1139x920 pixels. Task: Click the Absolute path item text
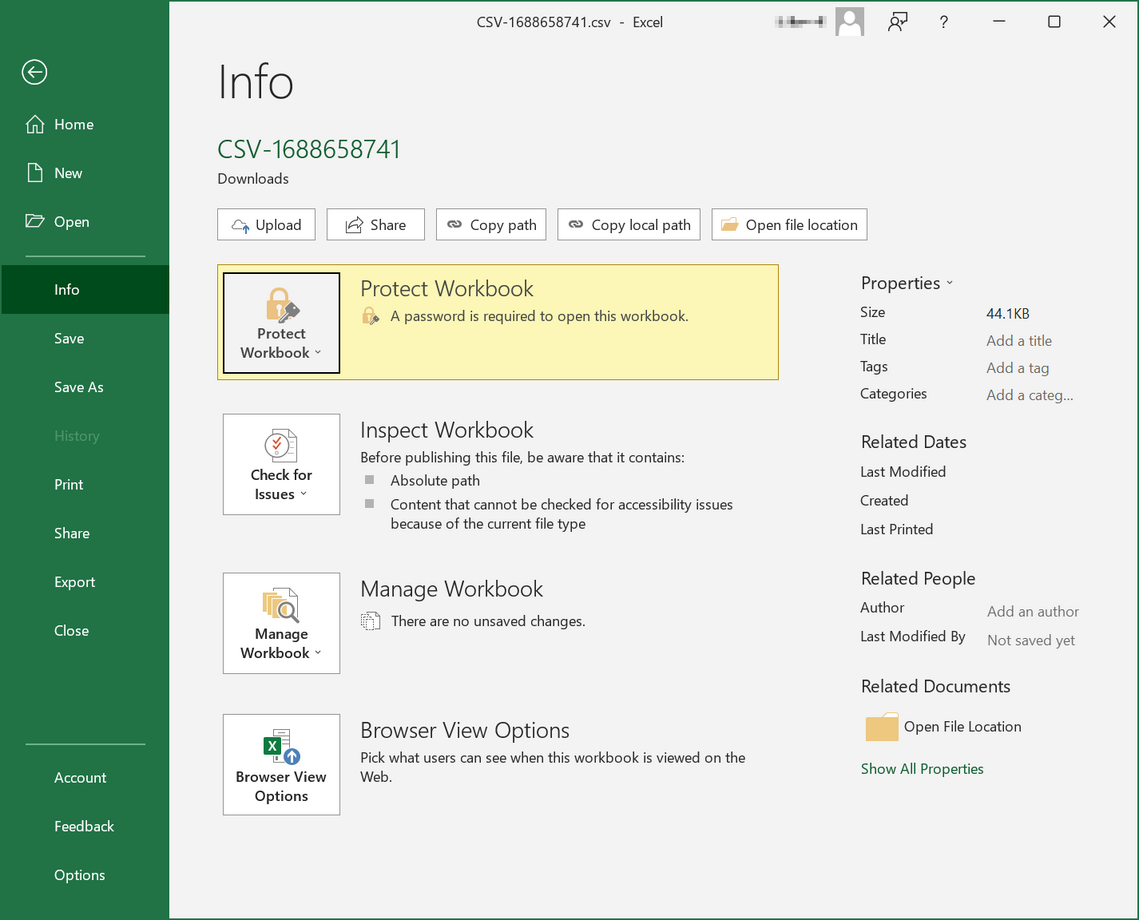[x=435, y=481]
